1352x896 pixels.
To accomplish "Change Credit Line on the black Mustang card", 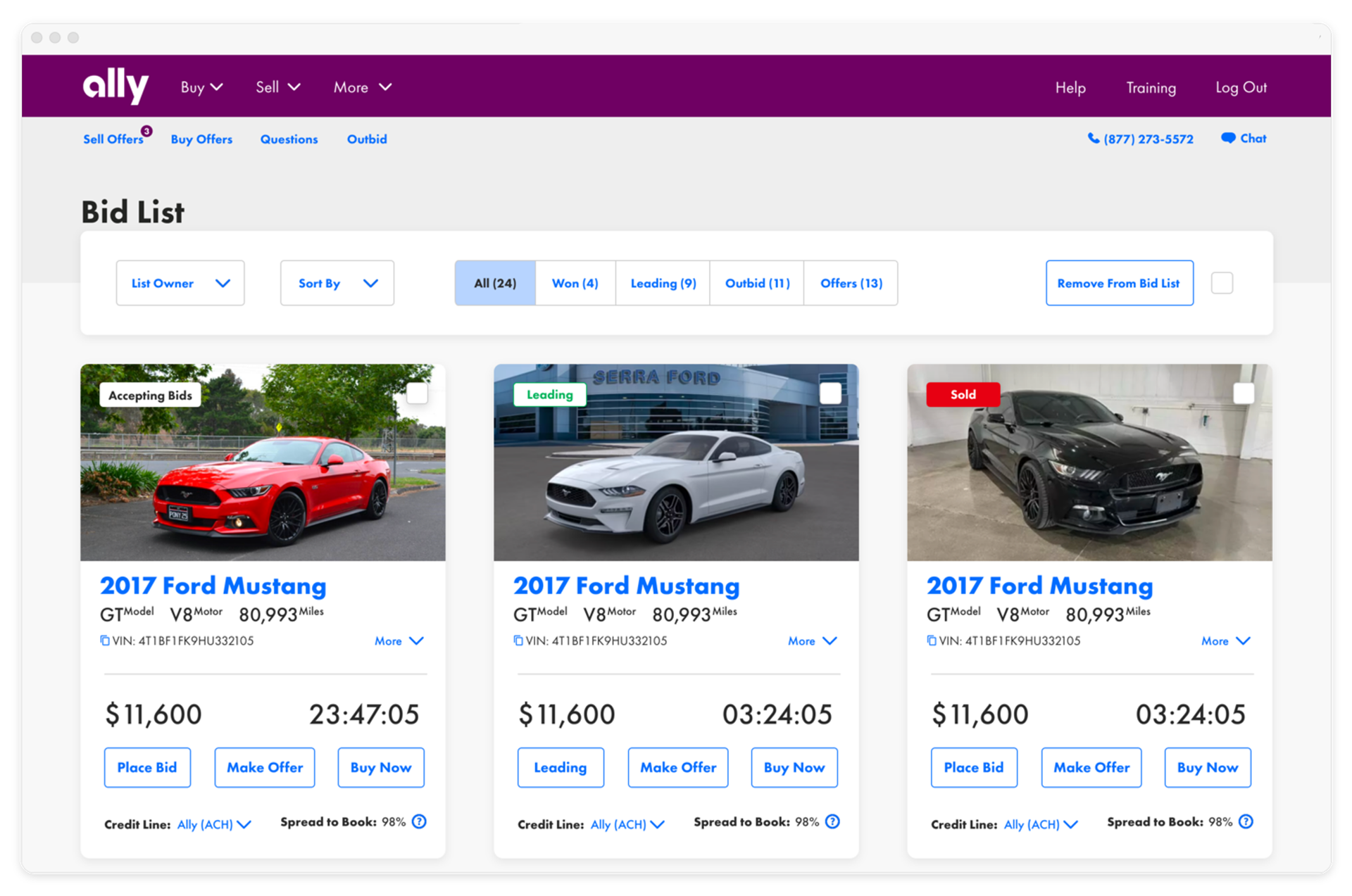I will [x=1041, y=824].
